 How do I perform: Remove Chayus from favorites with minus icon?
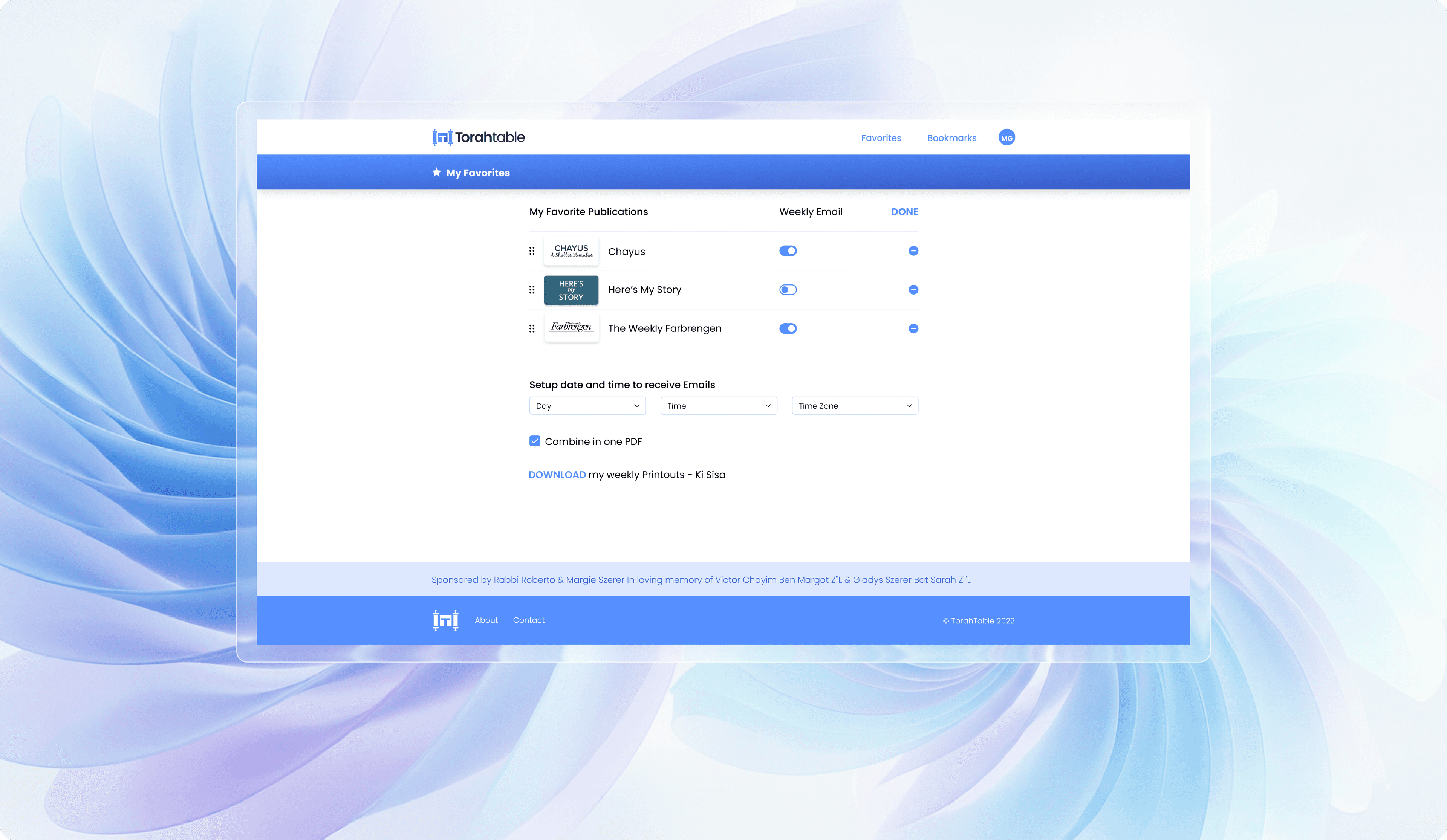click(913, 251)
